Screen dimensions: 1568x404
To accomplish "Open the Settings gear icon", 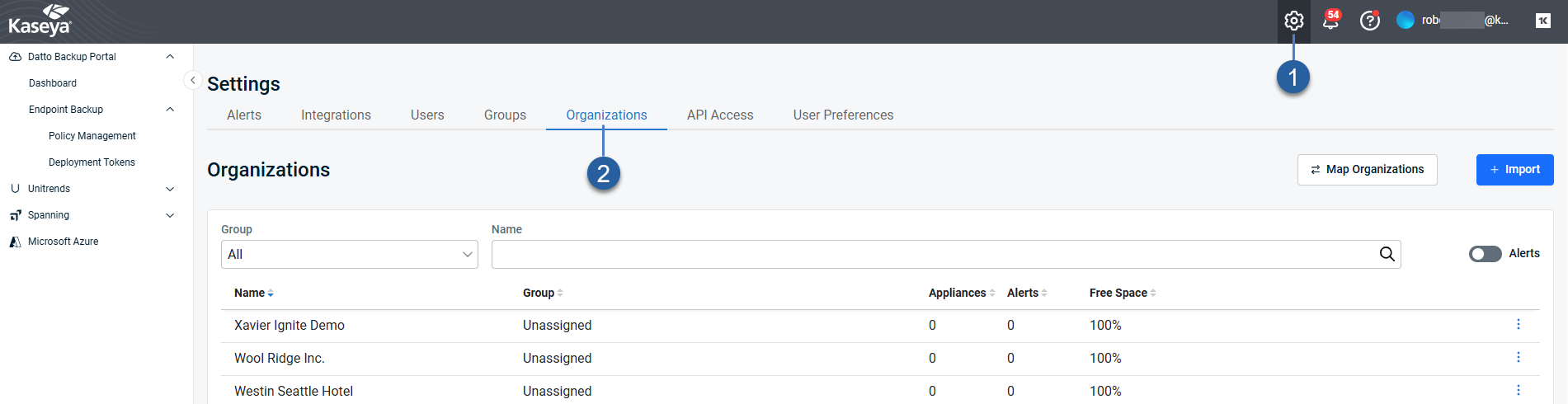I will pos(1293,21).
